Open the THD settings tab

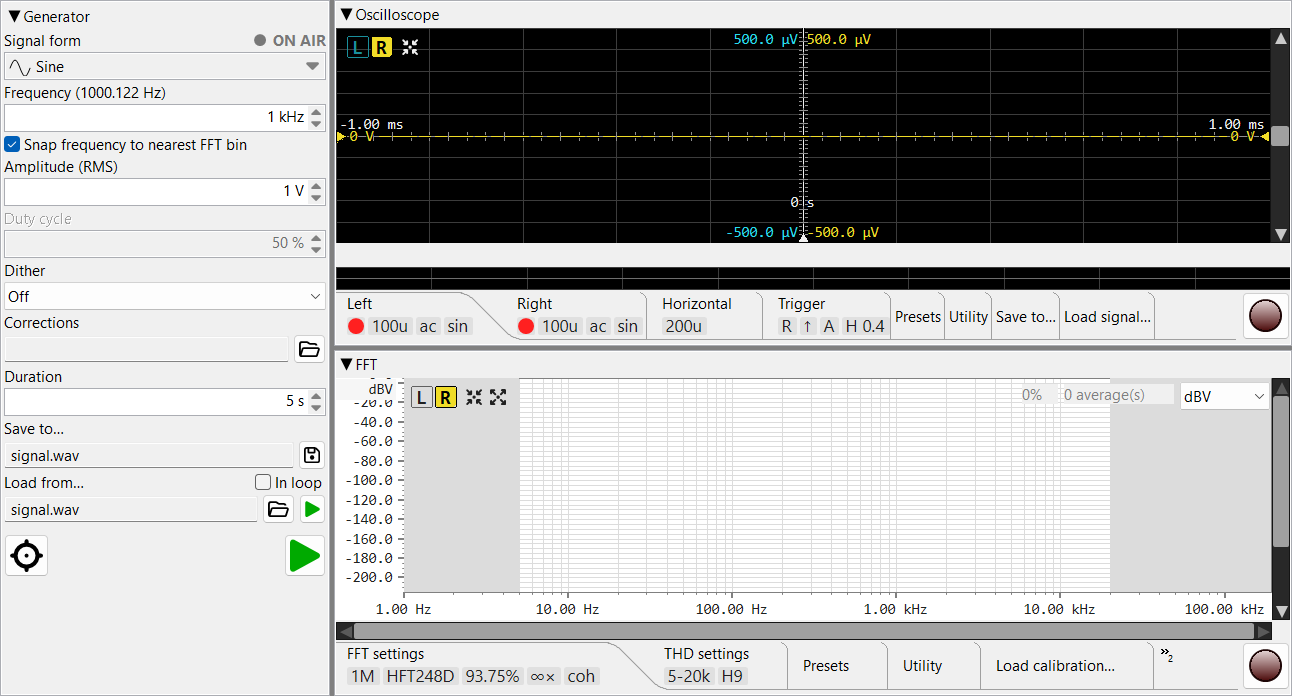pos(706,665)
